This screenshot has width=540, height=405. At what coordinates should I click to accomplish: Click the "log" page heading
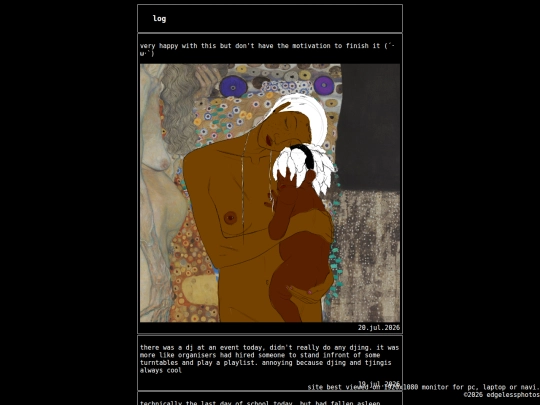pyautogui.click(x=159, y=19)
